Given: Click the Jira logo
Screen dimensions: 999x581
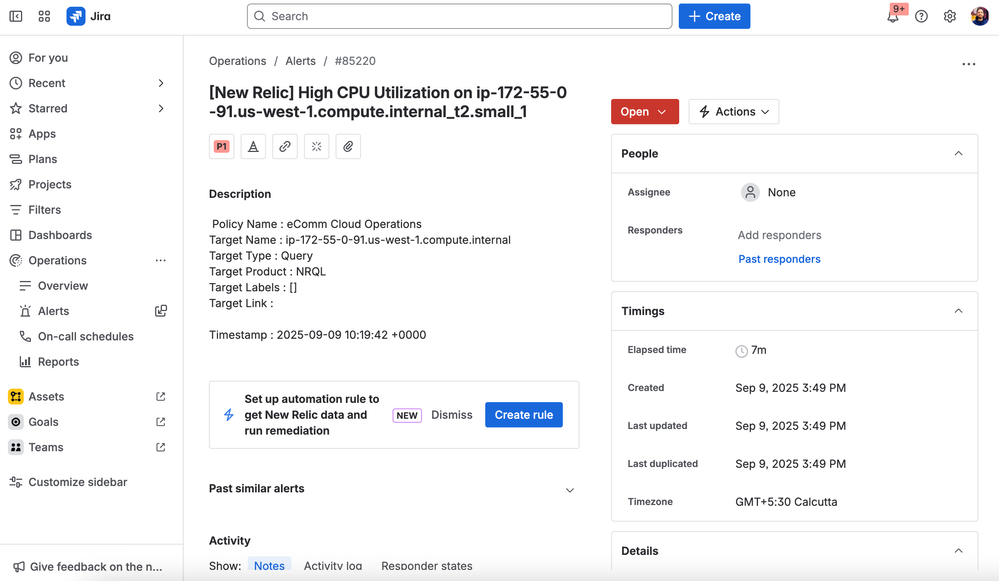Looking at the screenshot, I should click(x=89, y=17).
